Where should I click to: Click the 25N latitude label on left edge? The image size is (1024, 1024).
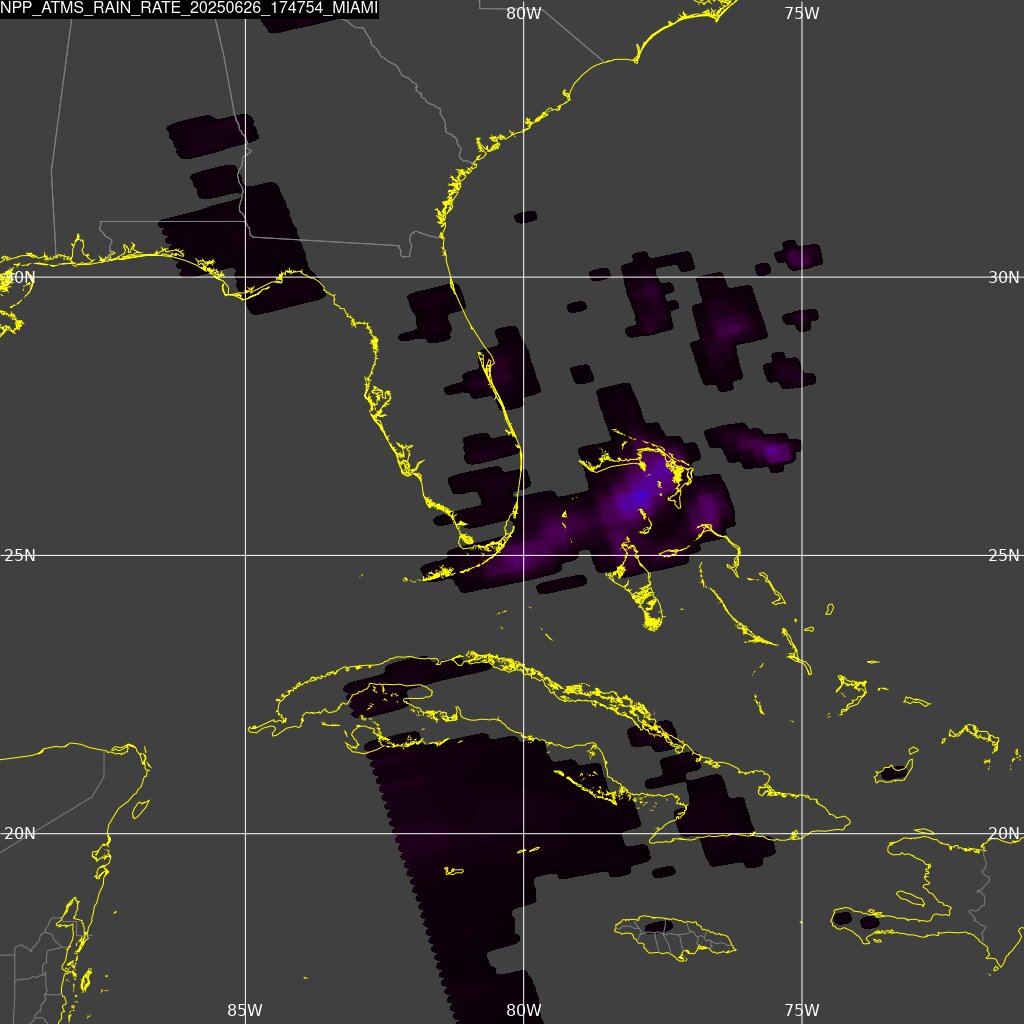(20, 555)
